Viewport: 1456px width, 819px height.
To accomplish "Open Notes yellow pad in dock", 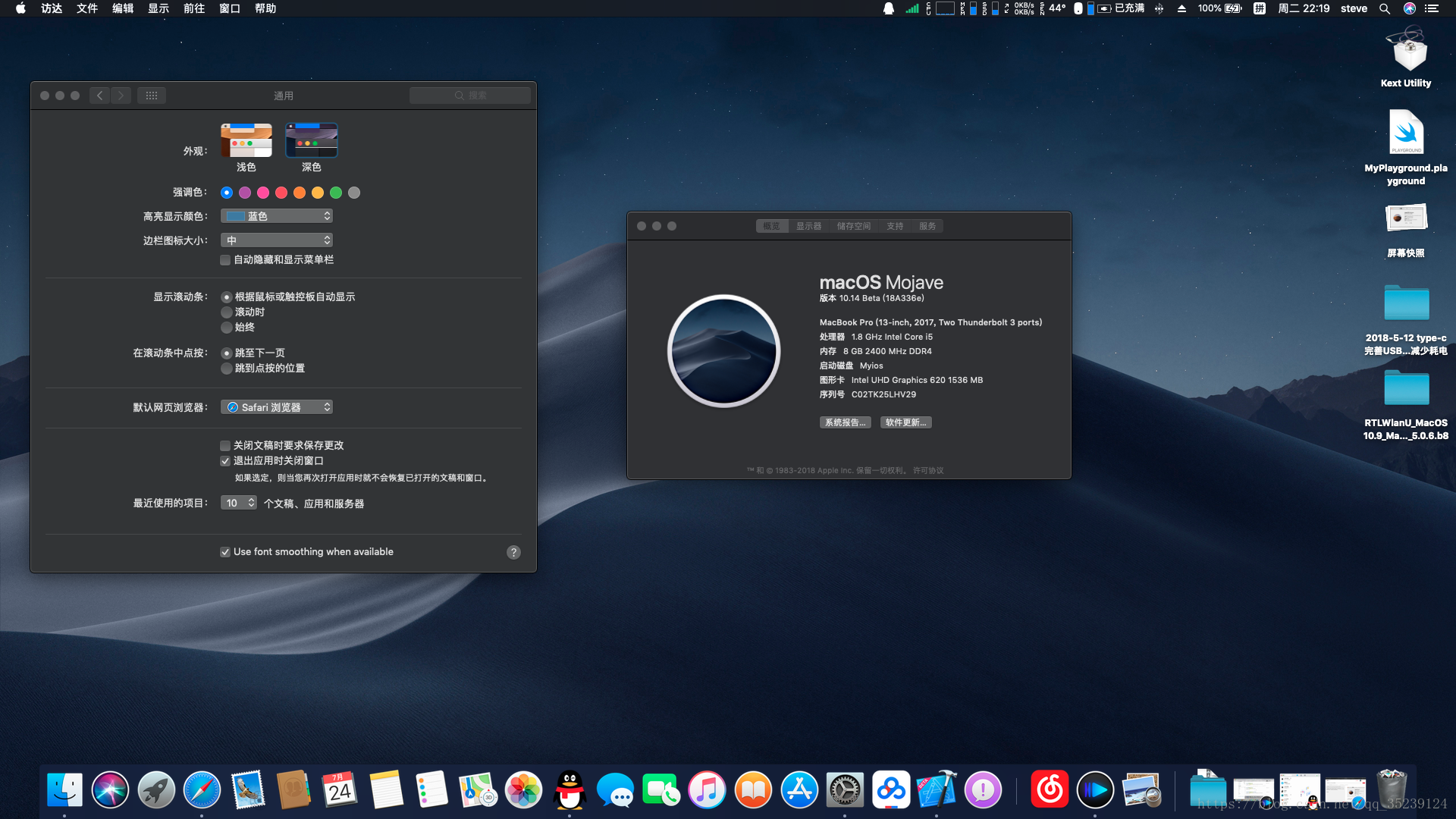I will tap(386, 790).
